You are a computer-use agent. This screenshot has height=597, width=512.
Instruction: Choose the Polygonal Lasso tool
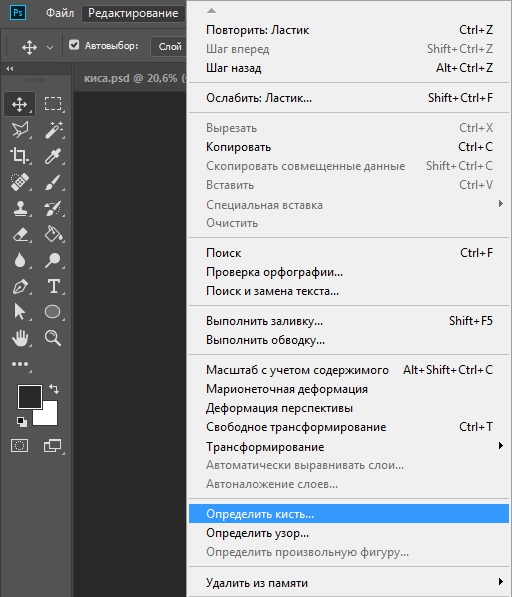pos(19,130)
